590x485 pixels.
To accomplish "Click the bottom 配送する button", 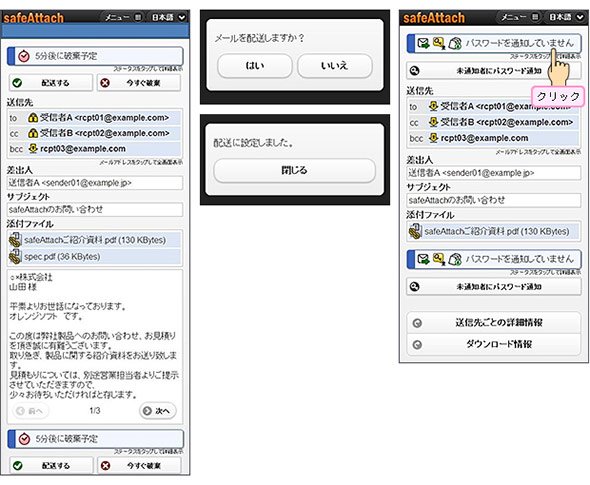I will pos(51,465).
